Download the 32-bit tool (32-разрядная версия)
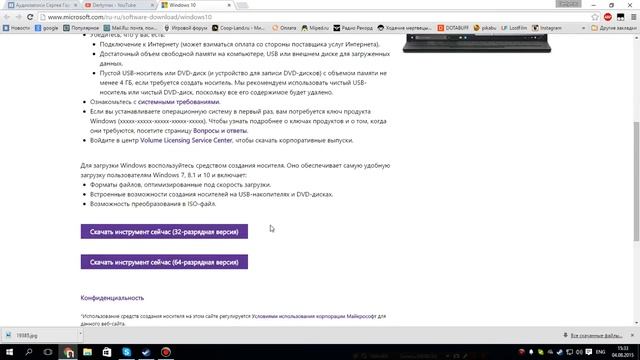640x360 pixels. pyautogui.click(x=164, y=231)
